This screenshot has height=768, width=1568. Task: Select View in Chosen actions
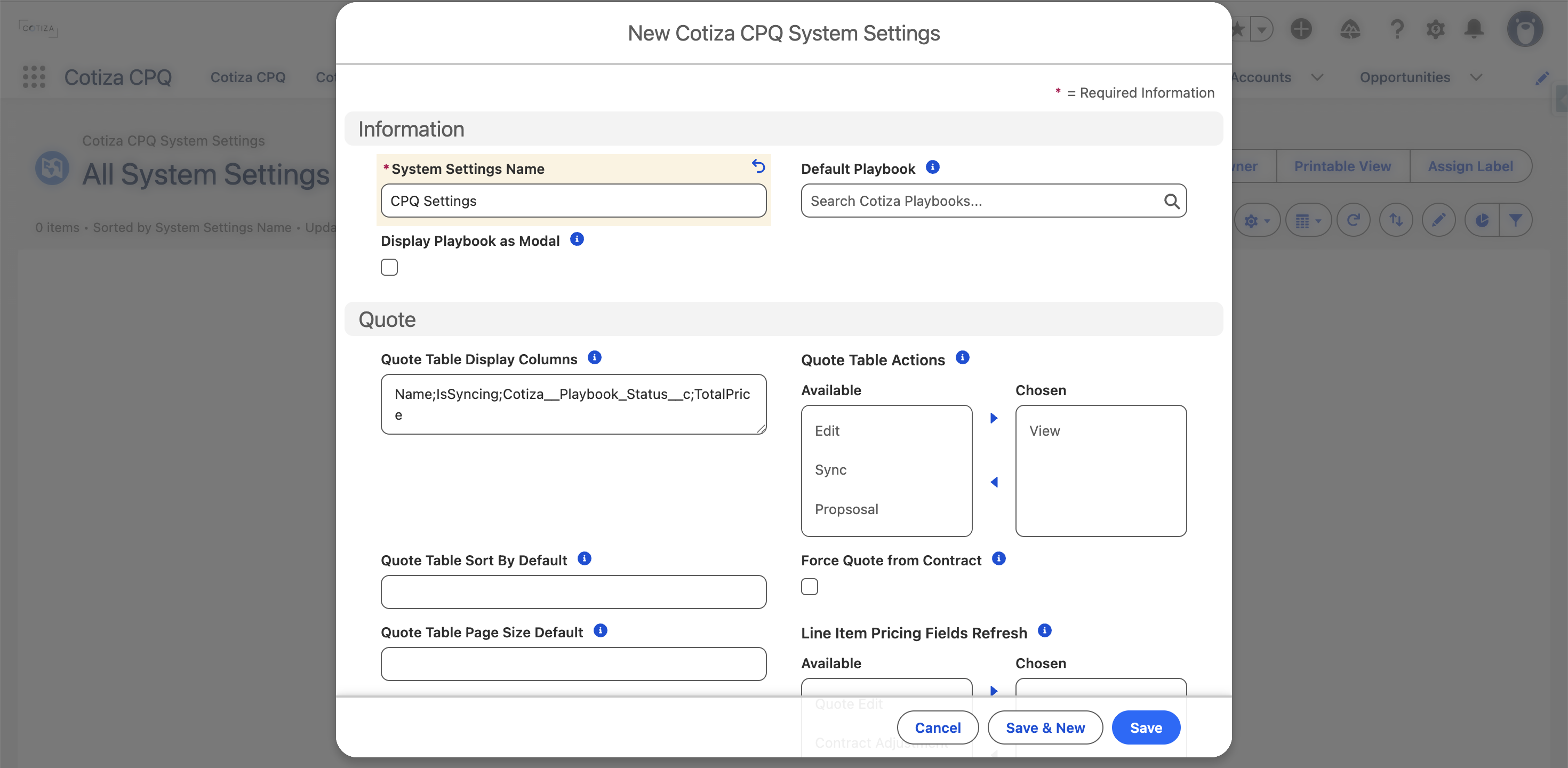(x=1100, y=431)
